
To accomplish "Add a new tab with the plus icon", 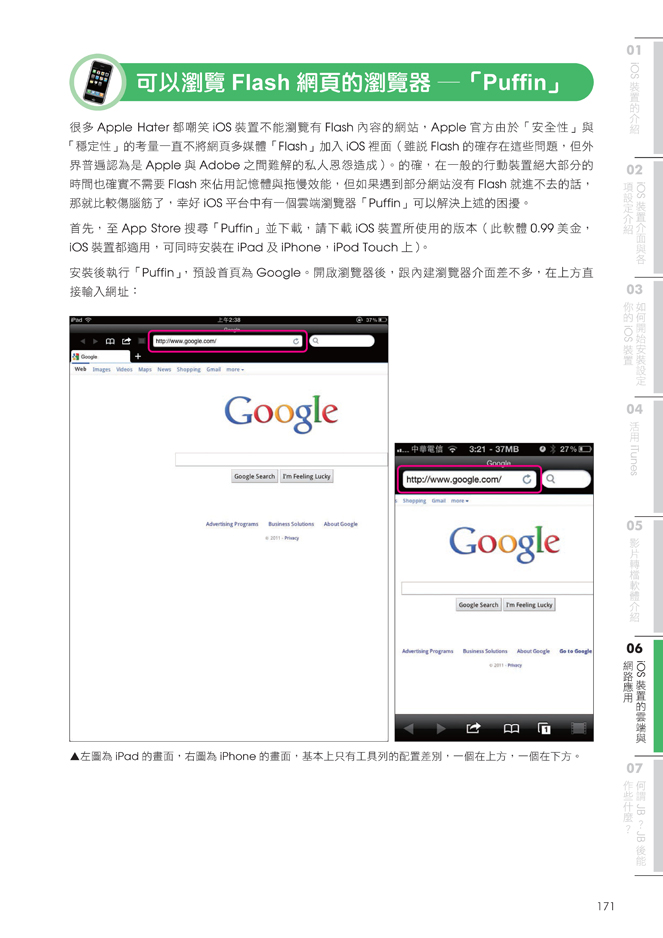I will pos(138,356).
